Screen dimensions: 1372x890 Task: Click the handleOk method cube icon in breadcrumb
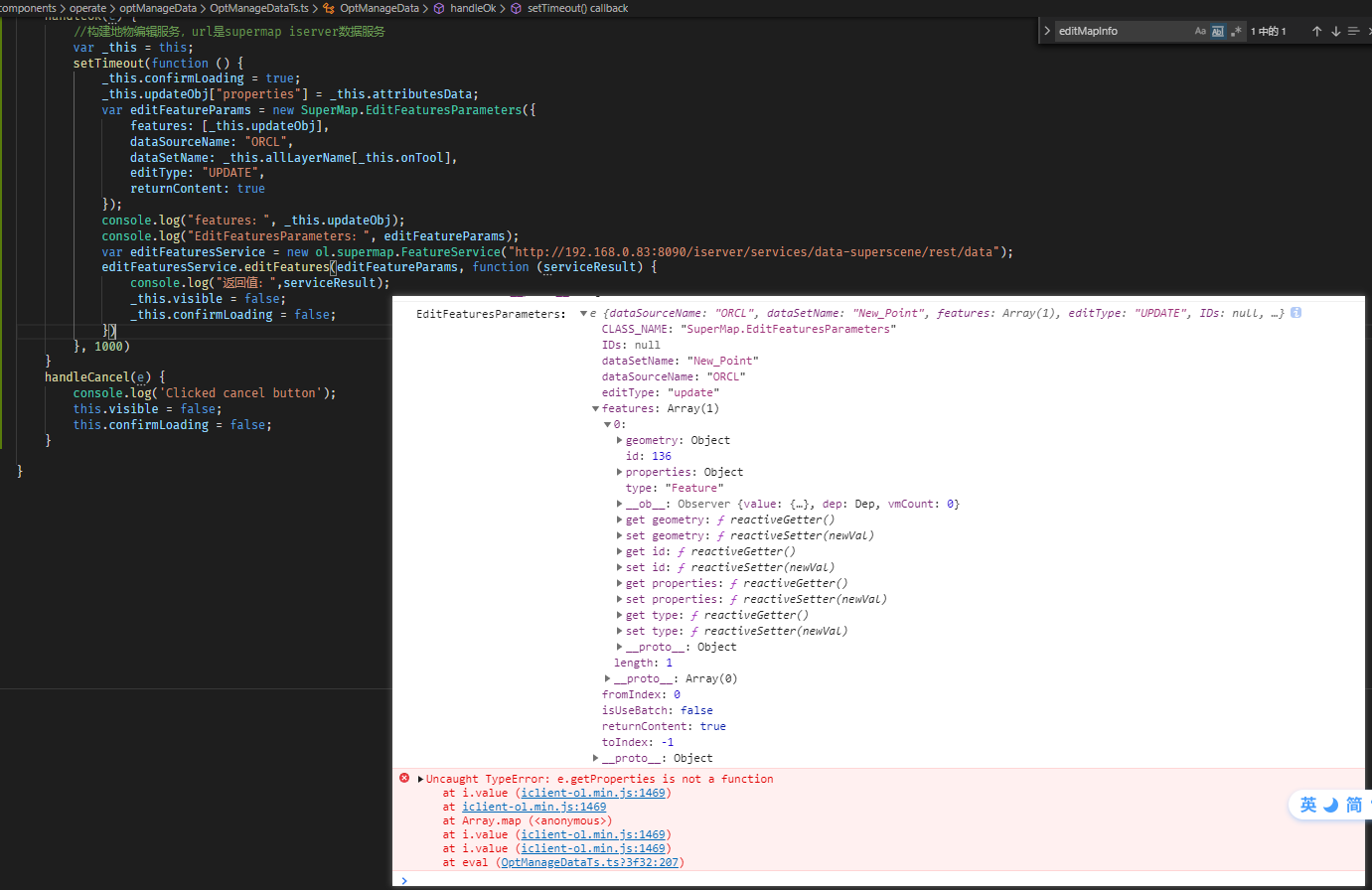[x=439, y=8]
